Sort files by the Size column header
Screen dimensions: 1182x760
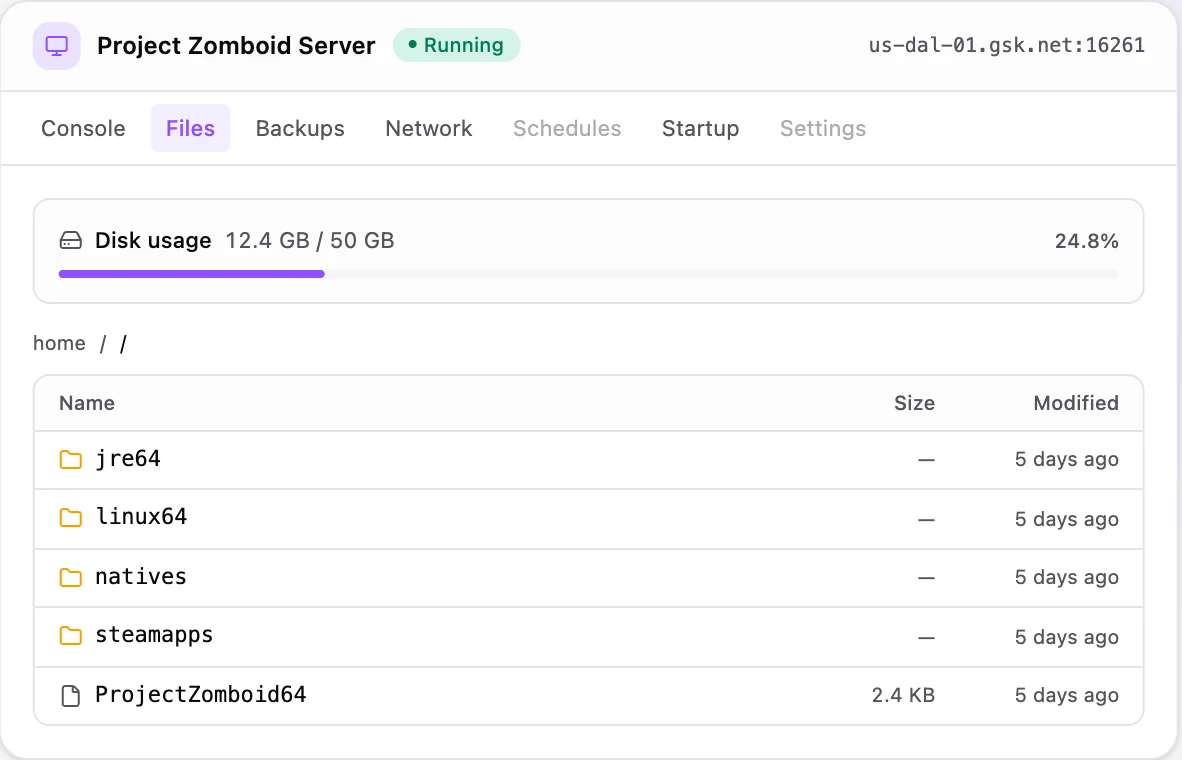point(914,403)
